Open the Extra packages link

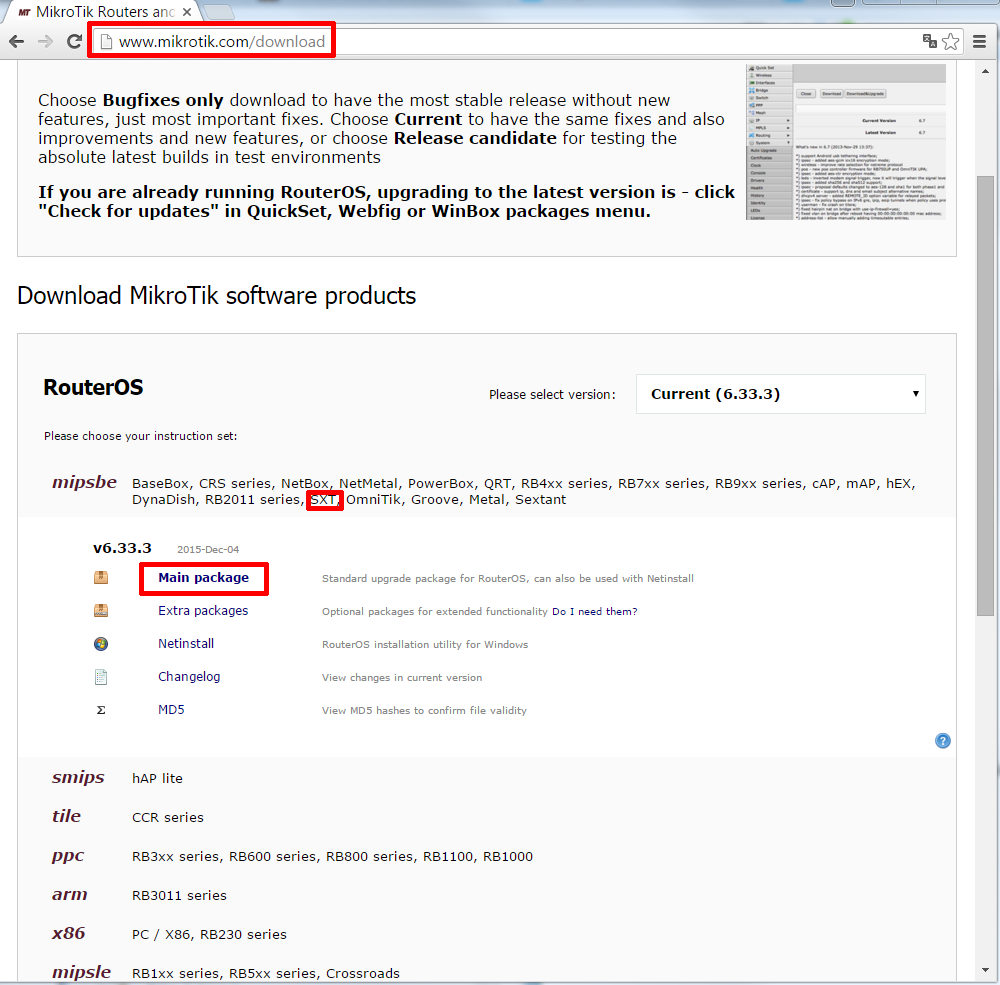203,611
